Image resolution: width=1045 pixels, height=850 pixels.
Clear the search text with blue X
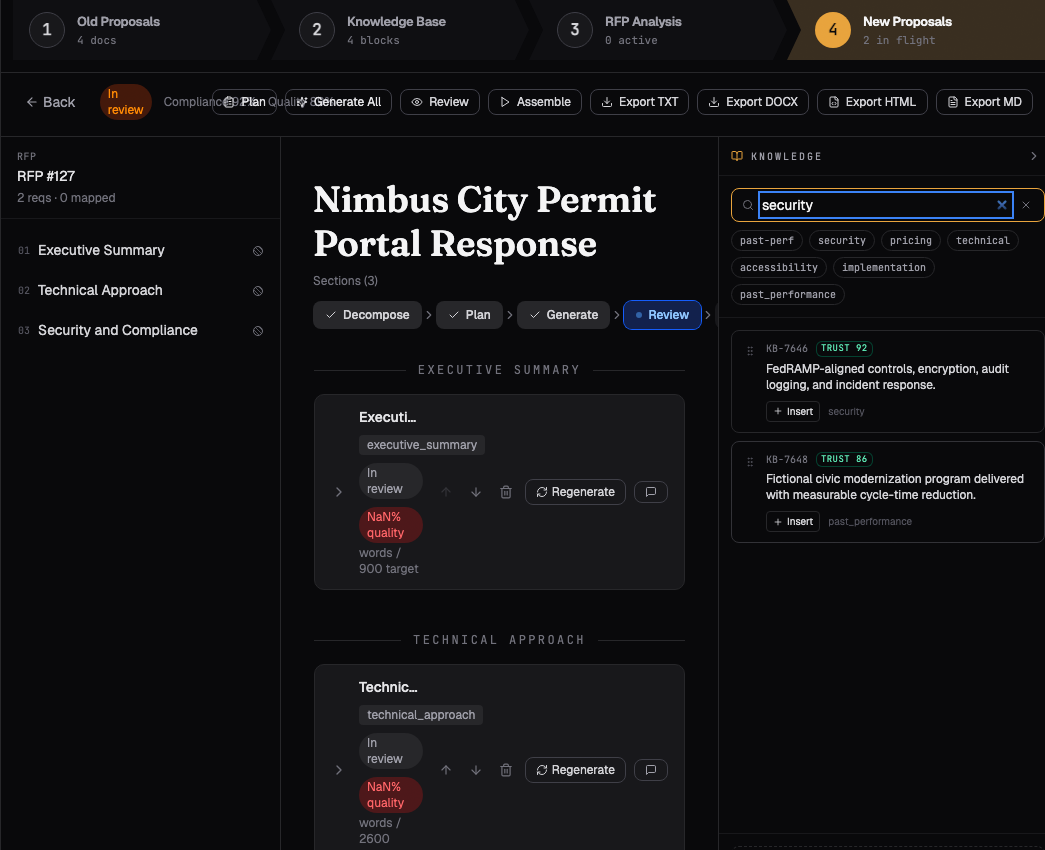pos(1002,205)
